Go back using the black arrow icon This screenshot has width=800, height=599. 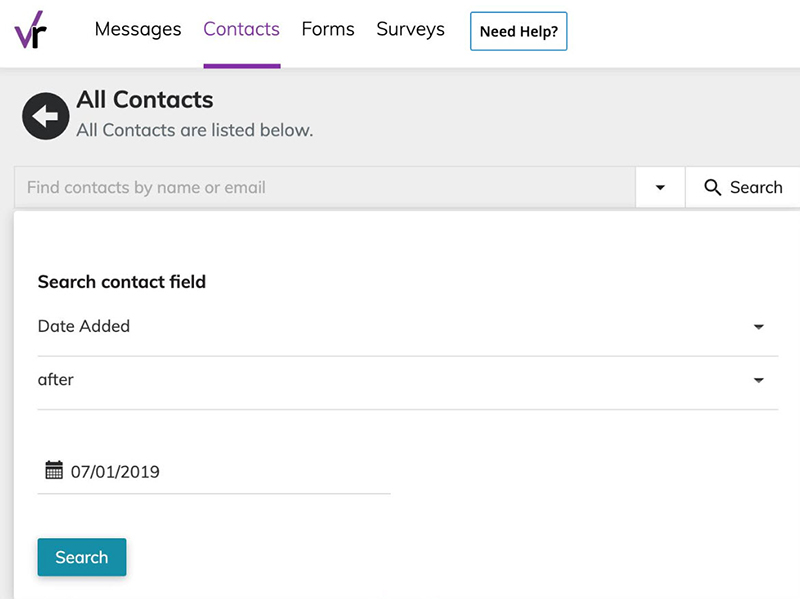point(45,116)
